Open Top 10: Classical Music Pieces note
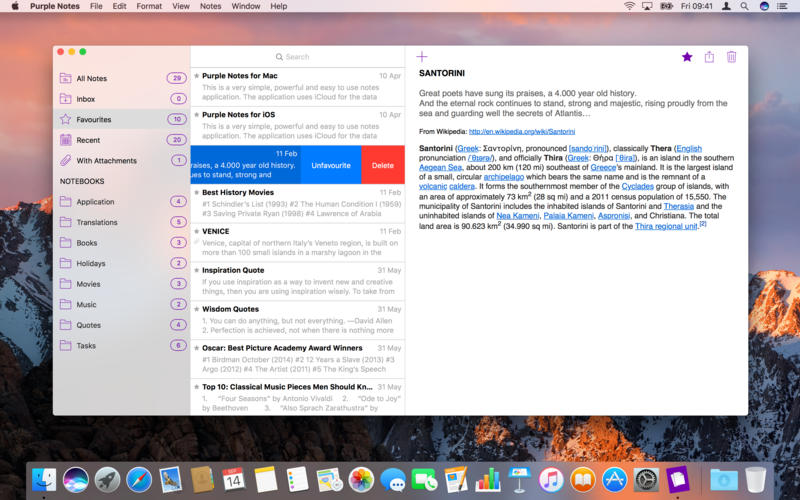800x500 pixels. tap(297, 397)
